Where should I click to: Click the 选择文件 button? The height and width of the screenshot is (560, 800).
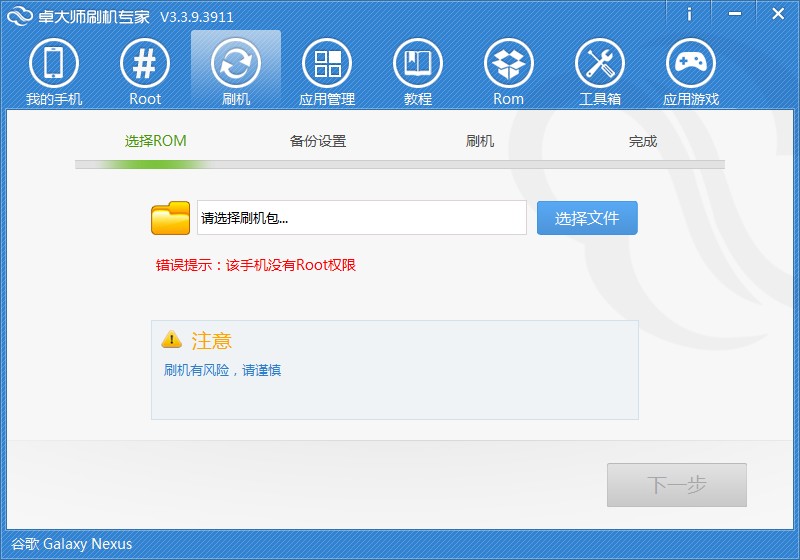[x=587, y=218]
